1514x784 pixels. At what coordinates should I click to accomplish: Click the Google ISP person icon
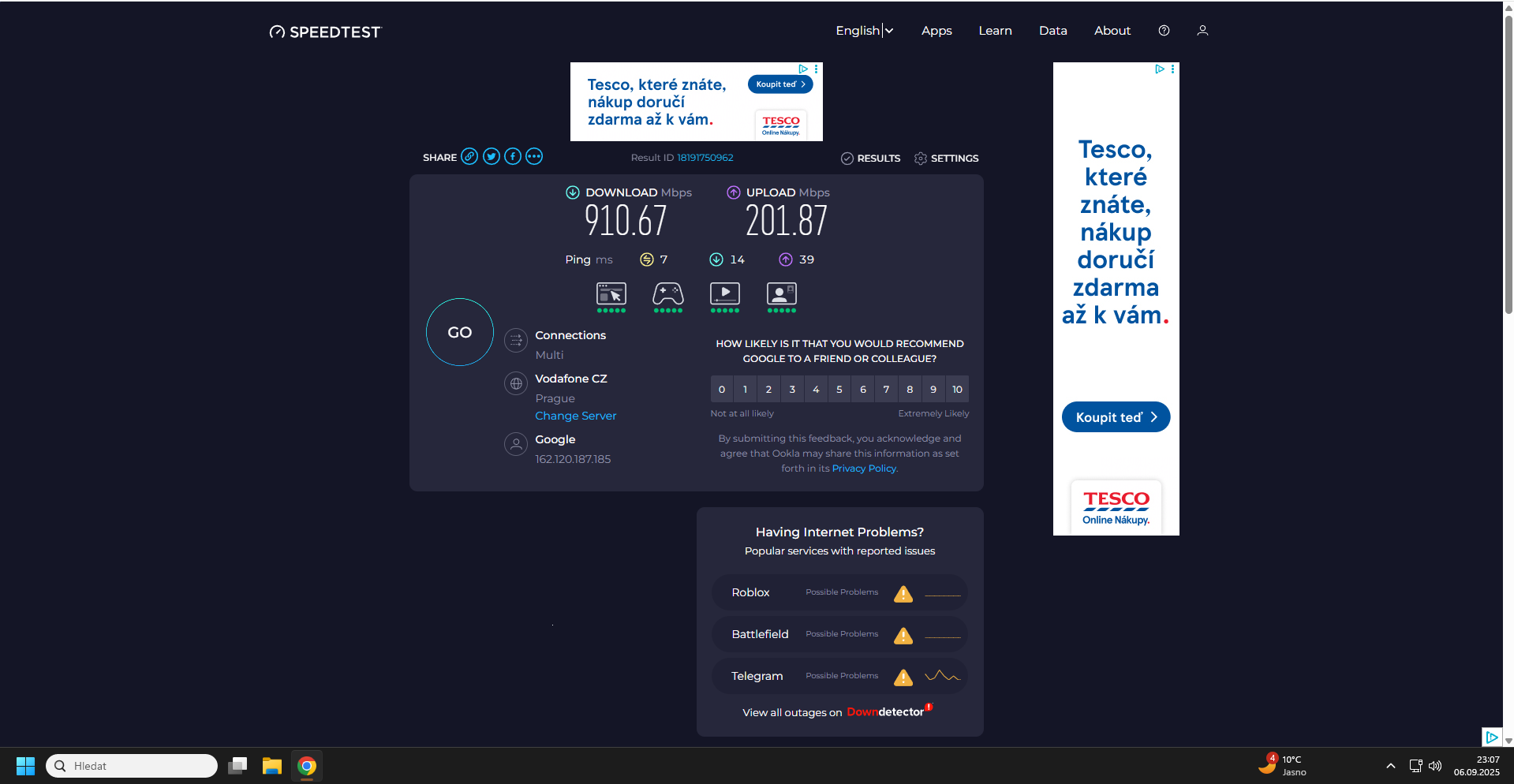(x=516, y=444)
